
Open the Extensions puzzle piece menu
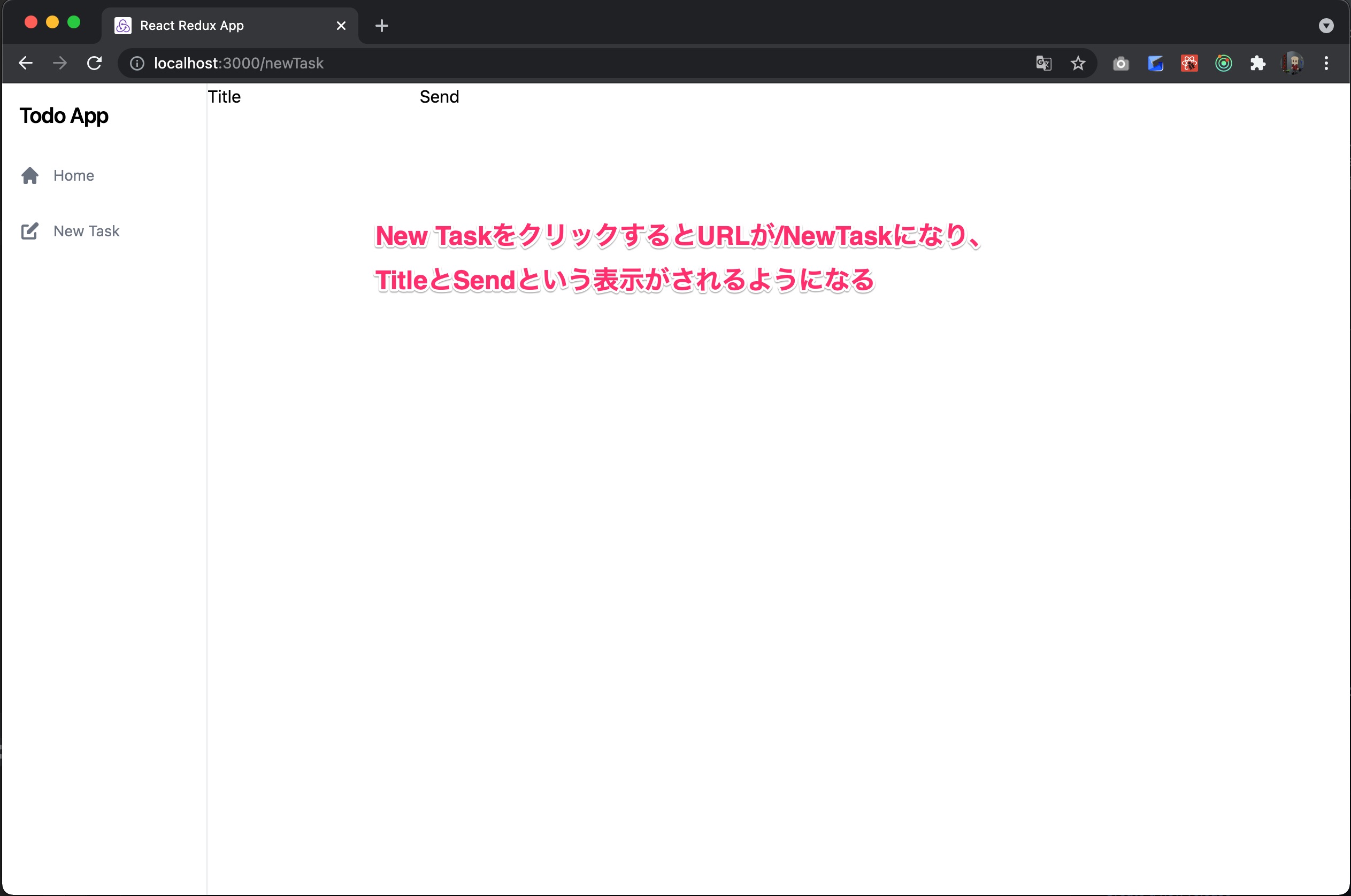(x=1258, y=64)
